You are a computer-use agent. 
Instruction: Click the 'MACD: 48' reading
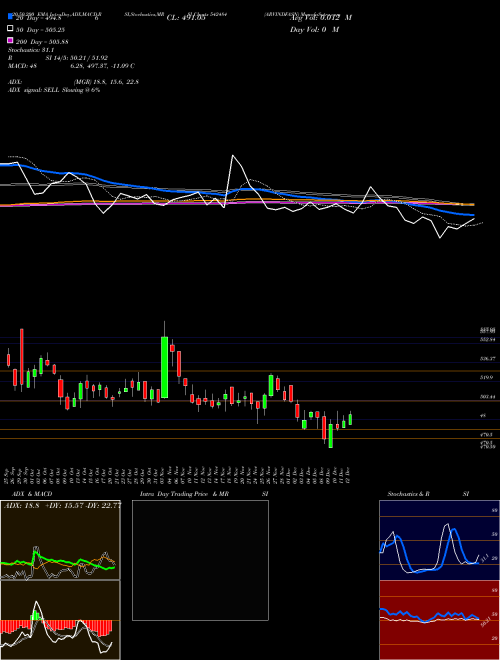[x=22, y=66]
